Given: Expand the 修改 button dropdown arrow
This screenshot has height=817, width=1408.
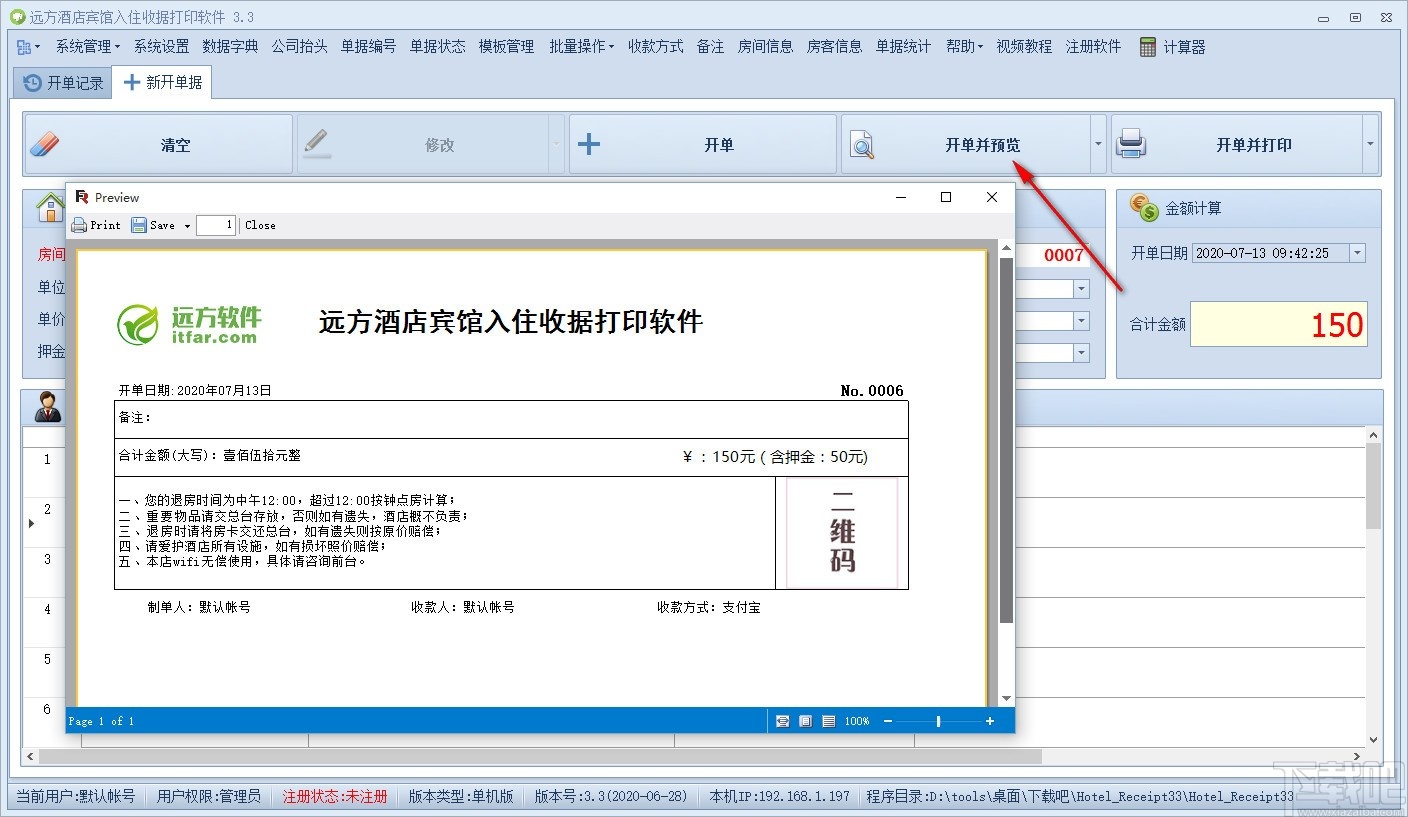Looking at the screenshot, I should pos(556,144).
